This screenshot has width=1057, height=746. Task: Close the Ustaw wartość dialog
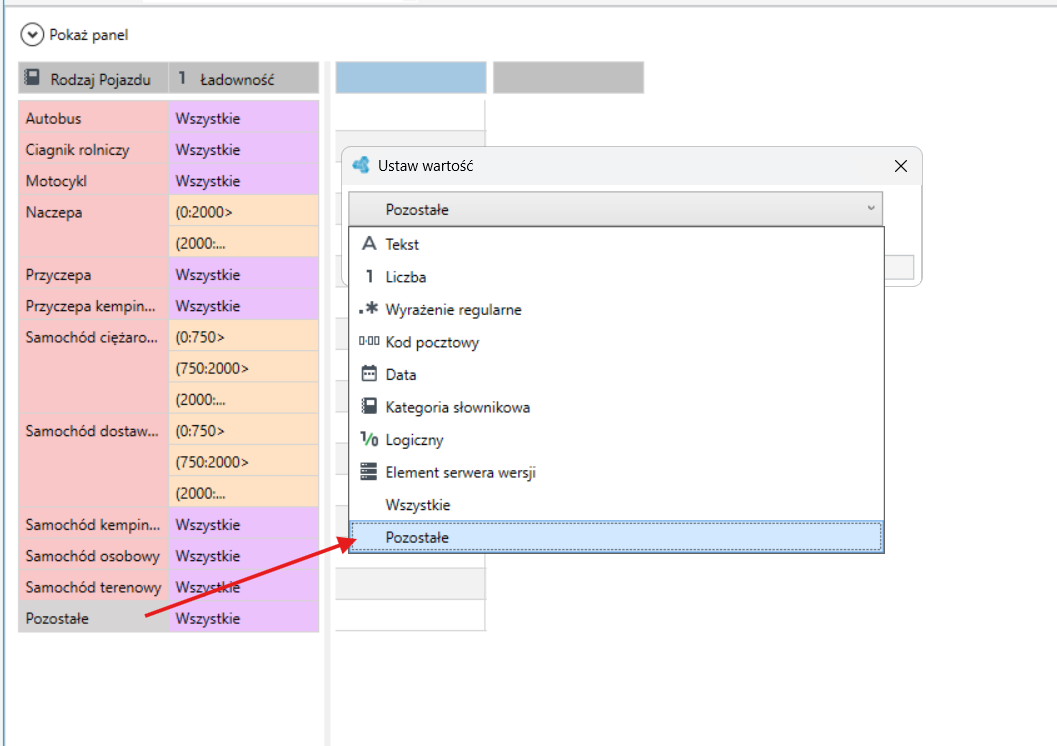(x=901, y=166)
